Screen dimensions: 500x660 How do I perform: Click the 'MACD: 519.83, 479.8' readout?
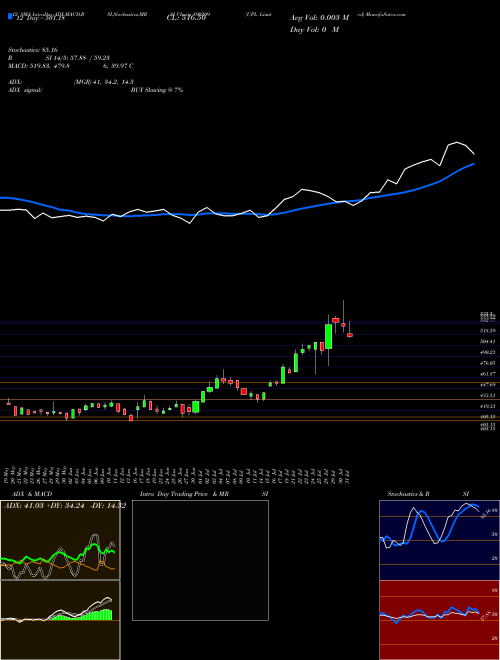39,66
